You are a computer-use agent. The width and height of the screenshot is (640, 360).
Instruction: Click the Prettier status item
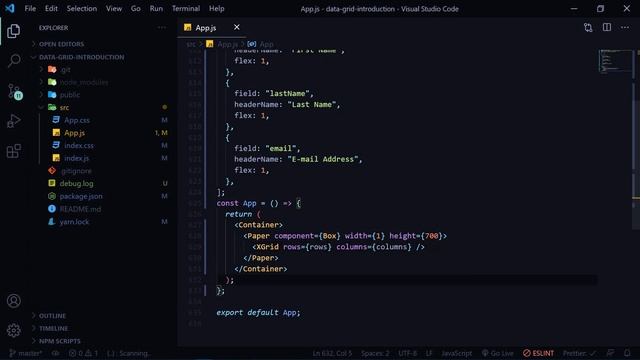pyautogui.click(x=579, y=353)
